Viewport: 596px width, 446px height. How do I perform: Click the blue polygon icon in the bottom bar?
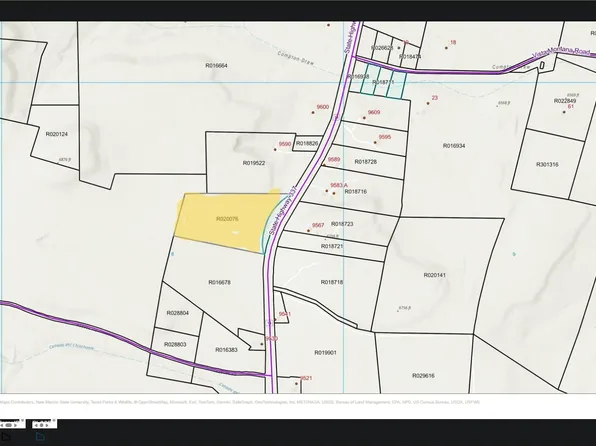coord(40,436)
